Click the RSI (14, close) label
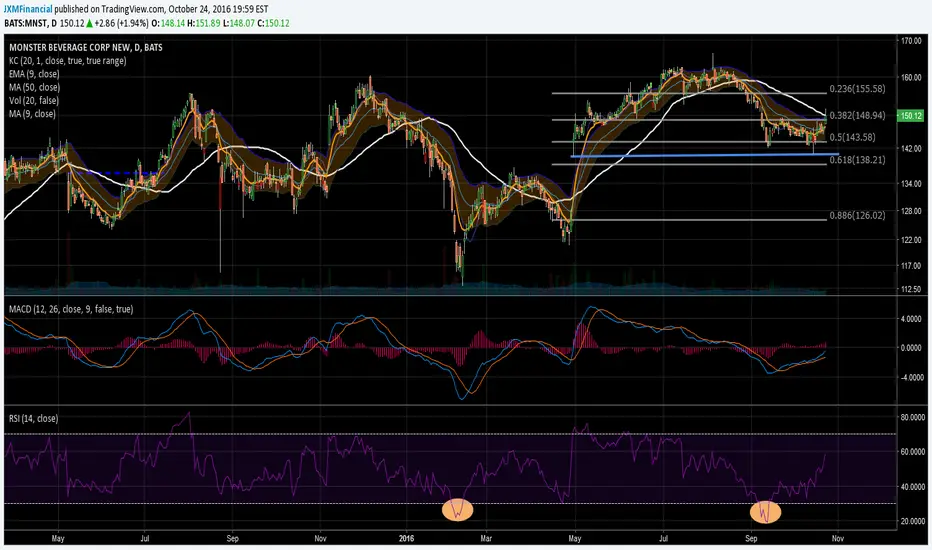This screenshot has height=550, width=932. coord(34,419)
